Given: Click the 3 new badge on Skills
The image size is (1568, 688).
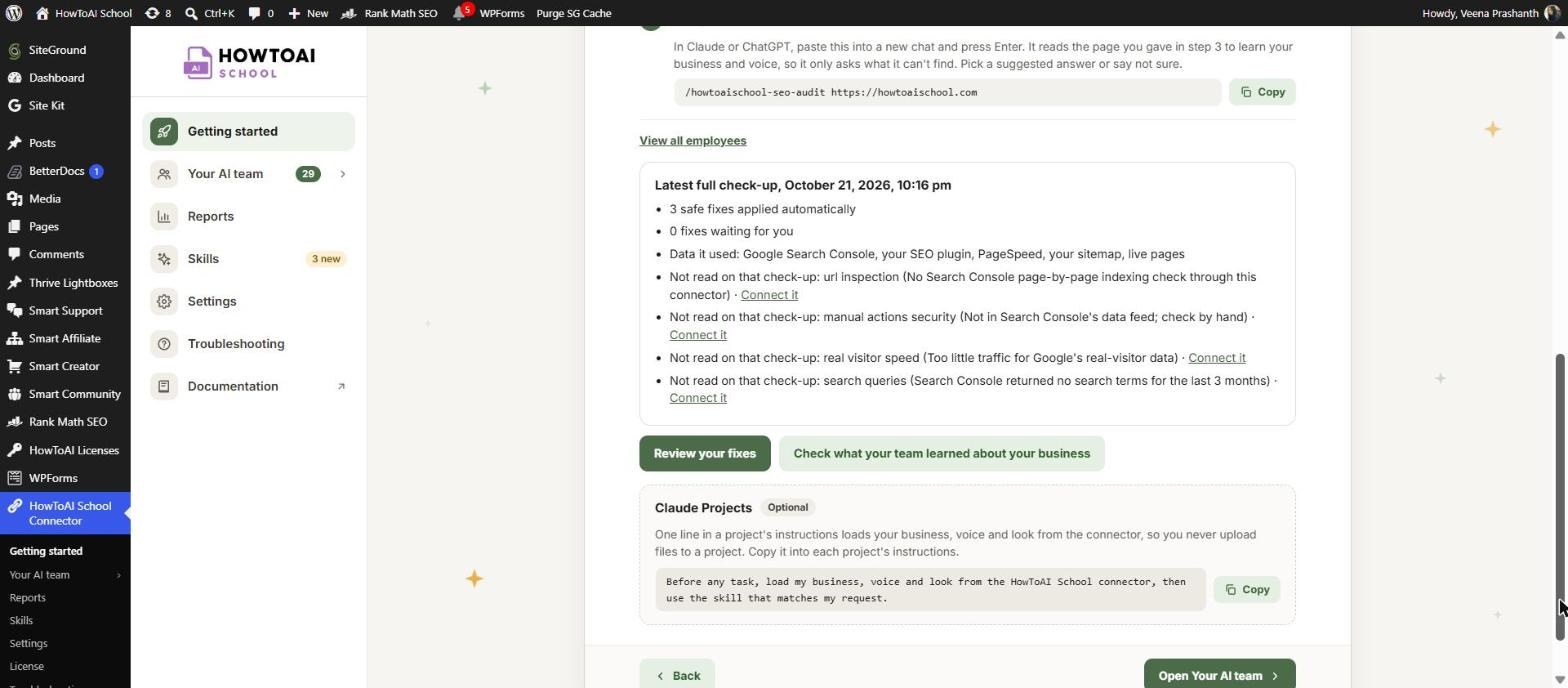Looking at the screenshot, I should coord(326,259).
